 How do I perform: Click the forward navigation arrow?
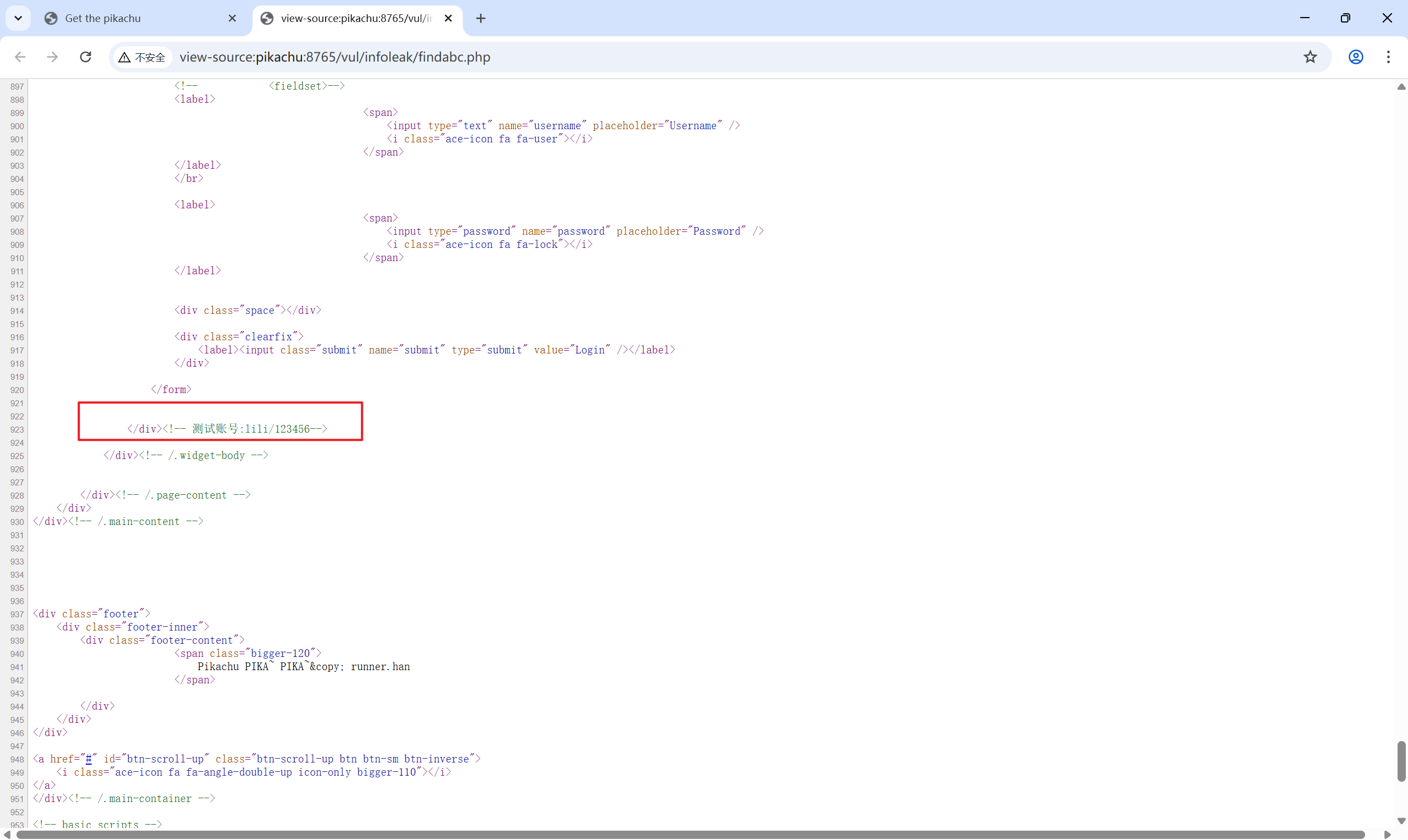coord(52,57)
